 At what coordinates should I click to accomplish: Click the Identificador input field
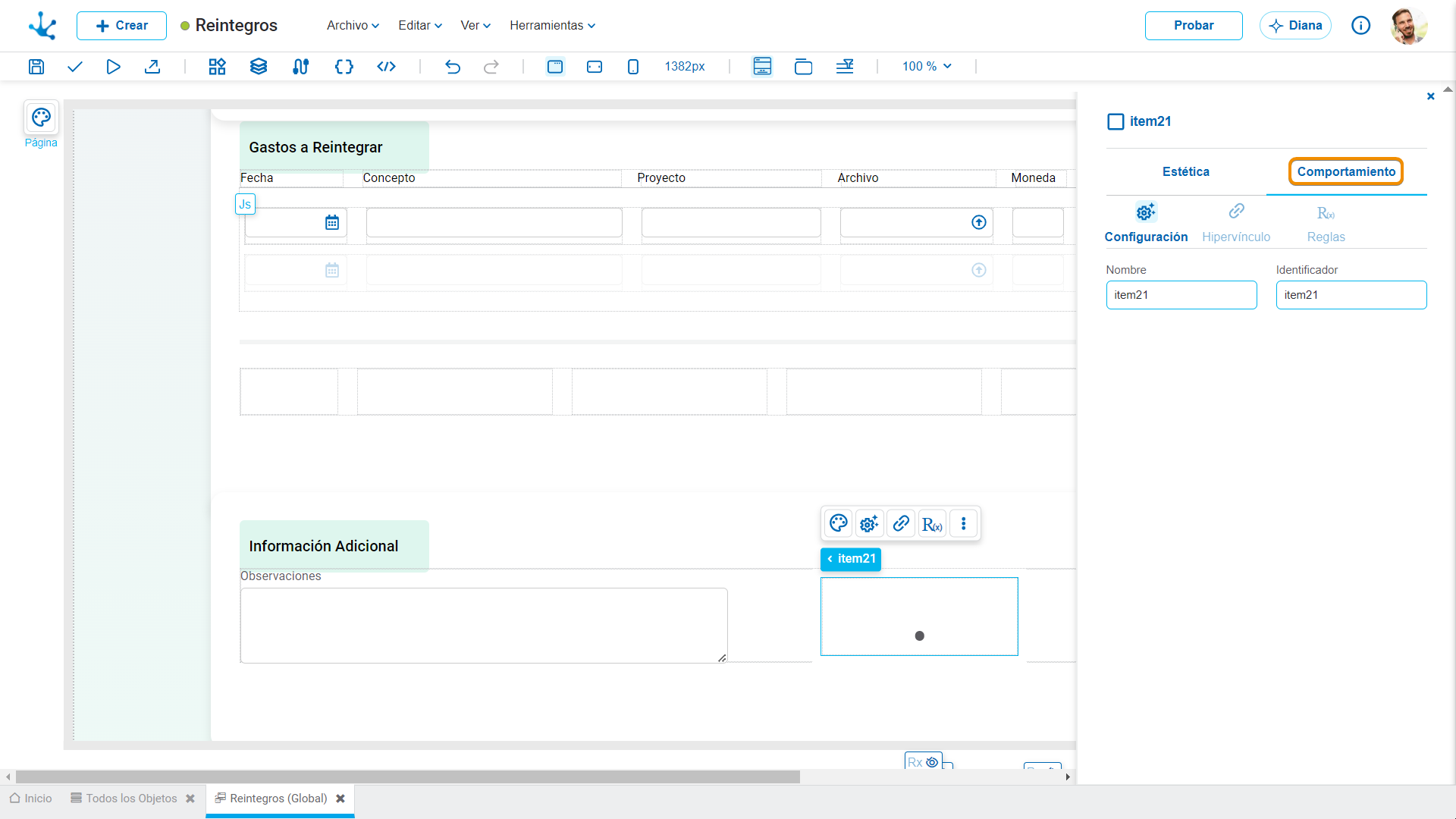(1351, 295)
